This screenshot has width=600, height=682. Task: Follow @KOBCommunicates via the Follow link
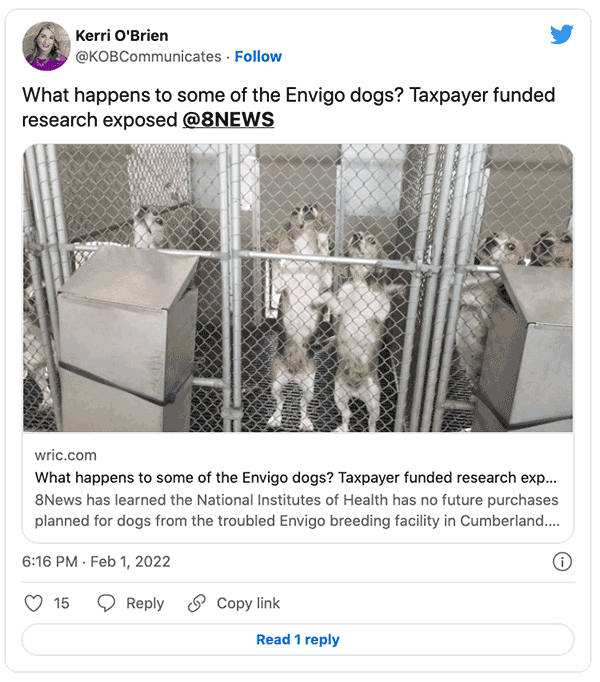pos(258,57)
